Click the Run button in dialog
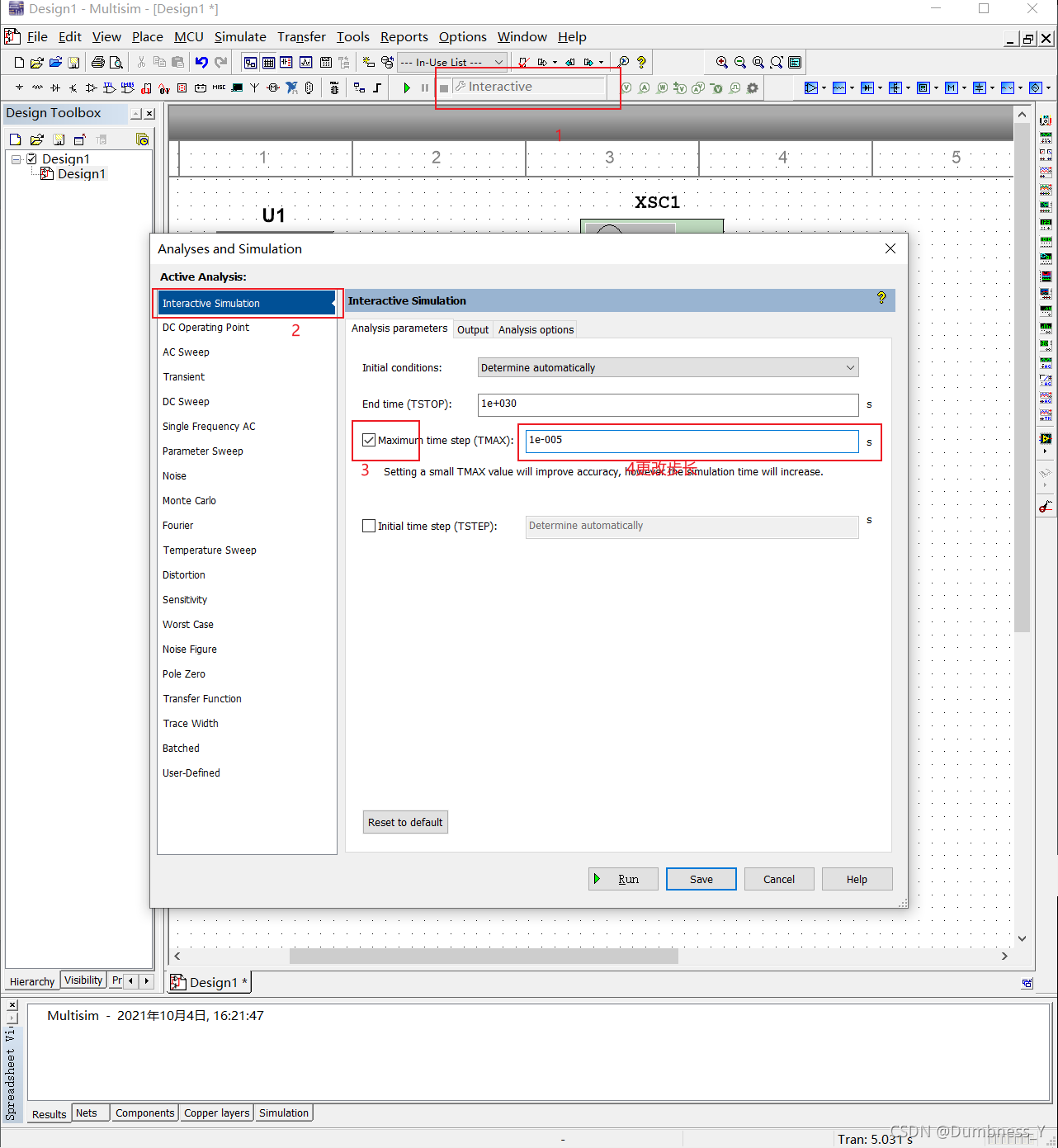Screen dimensions: 1058x1148 click(623, 879)
